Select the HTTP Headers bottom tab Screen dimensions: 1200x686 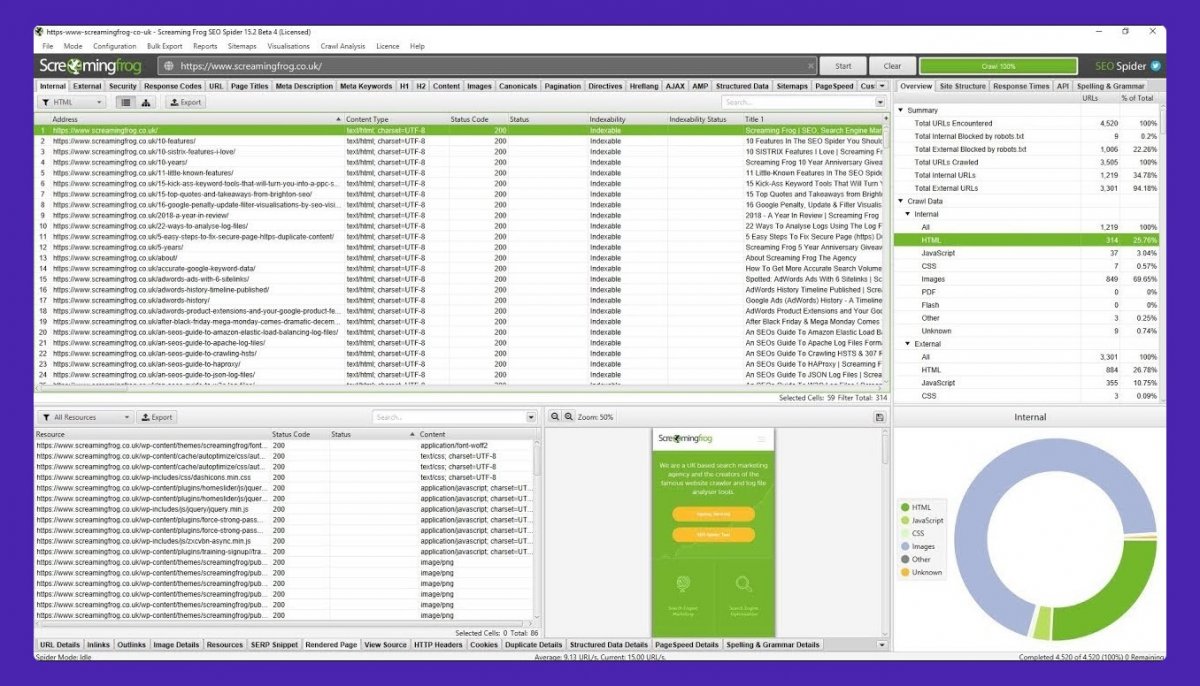(x=438, y=645)
